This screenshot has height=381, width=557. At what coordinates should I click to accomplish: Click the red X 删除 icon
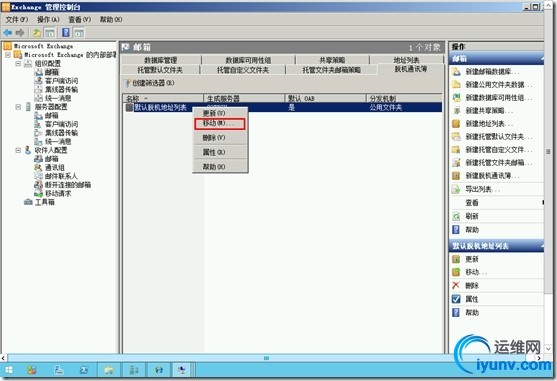coord(456,285)
